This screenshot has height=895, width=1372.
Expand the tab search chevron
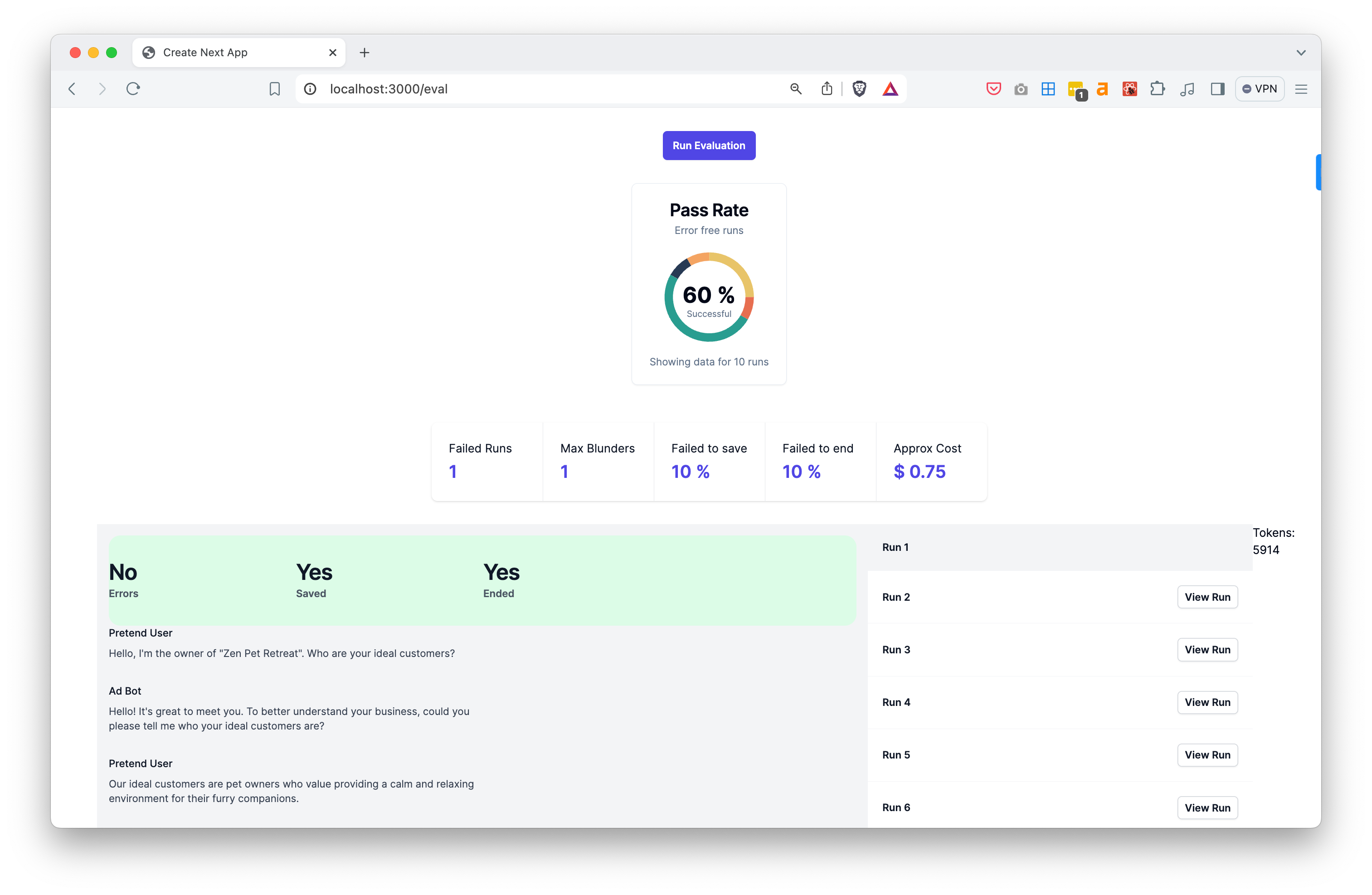pyautogui.click(x=1301, y=53)
